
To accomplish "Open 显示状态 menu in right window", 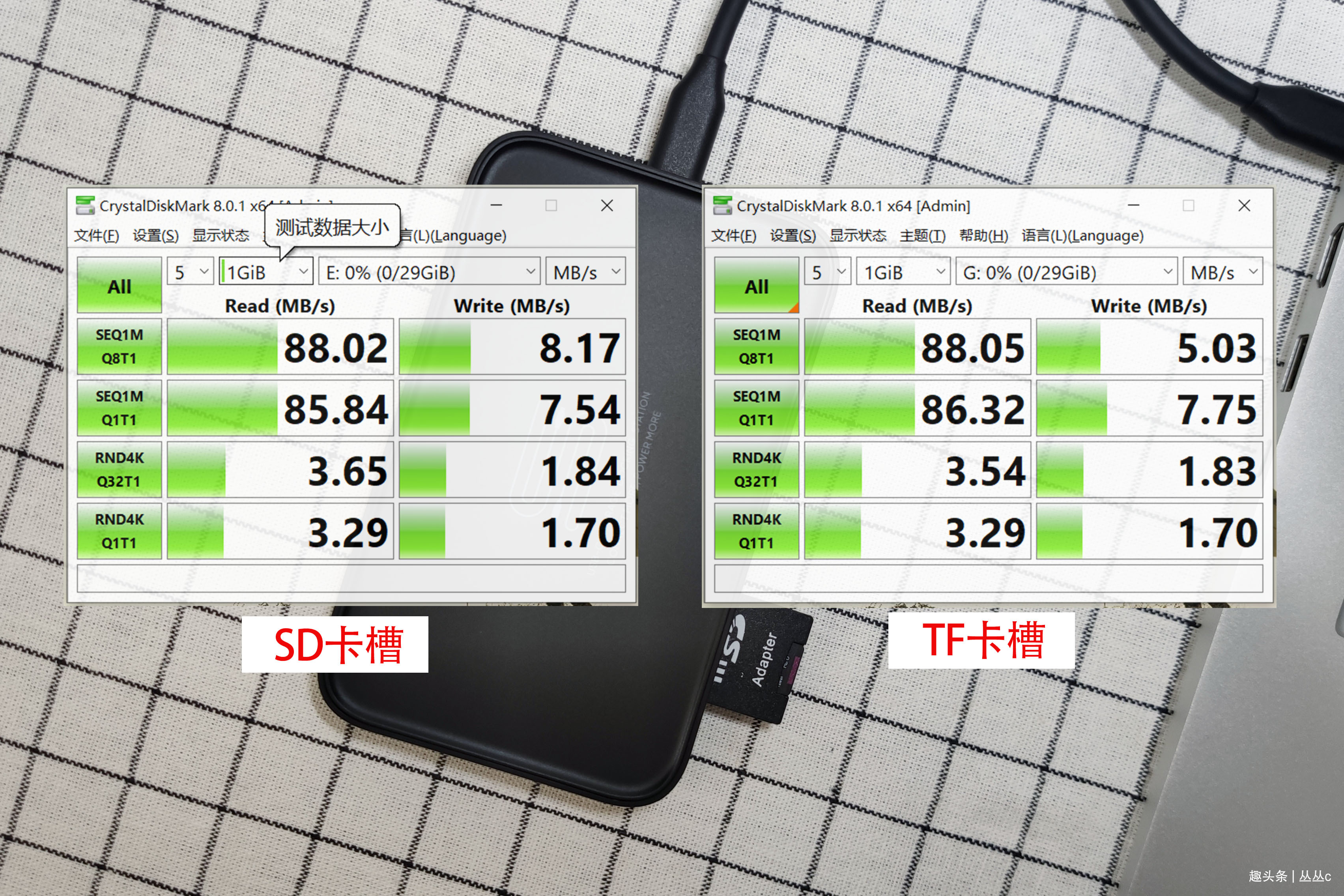I will tap(858, 236).
